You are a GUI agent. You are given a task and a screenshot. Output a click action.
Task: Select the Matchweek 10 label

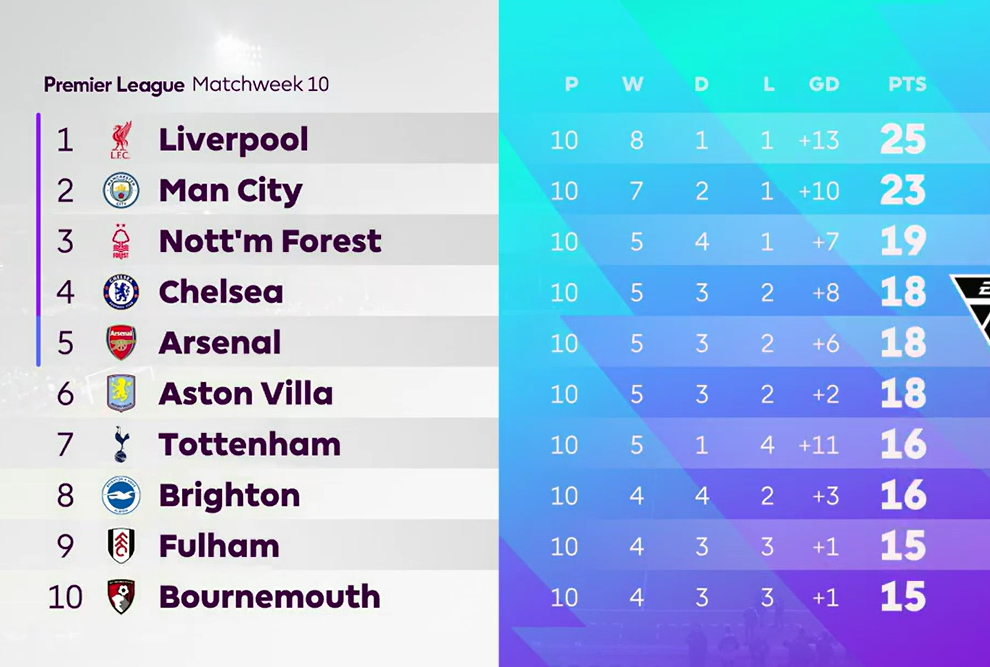tap(261, 84)
